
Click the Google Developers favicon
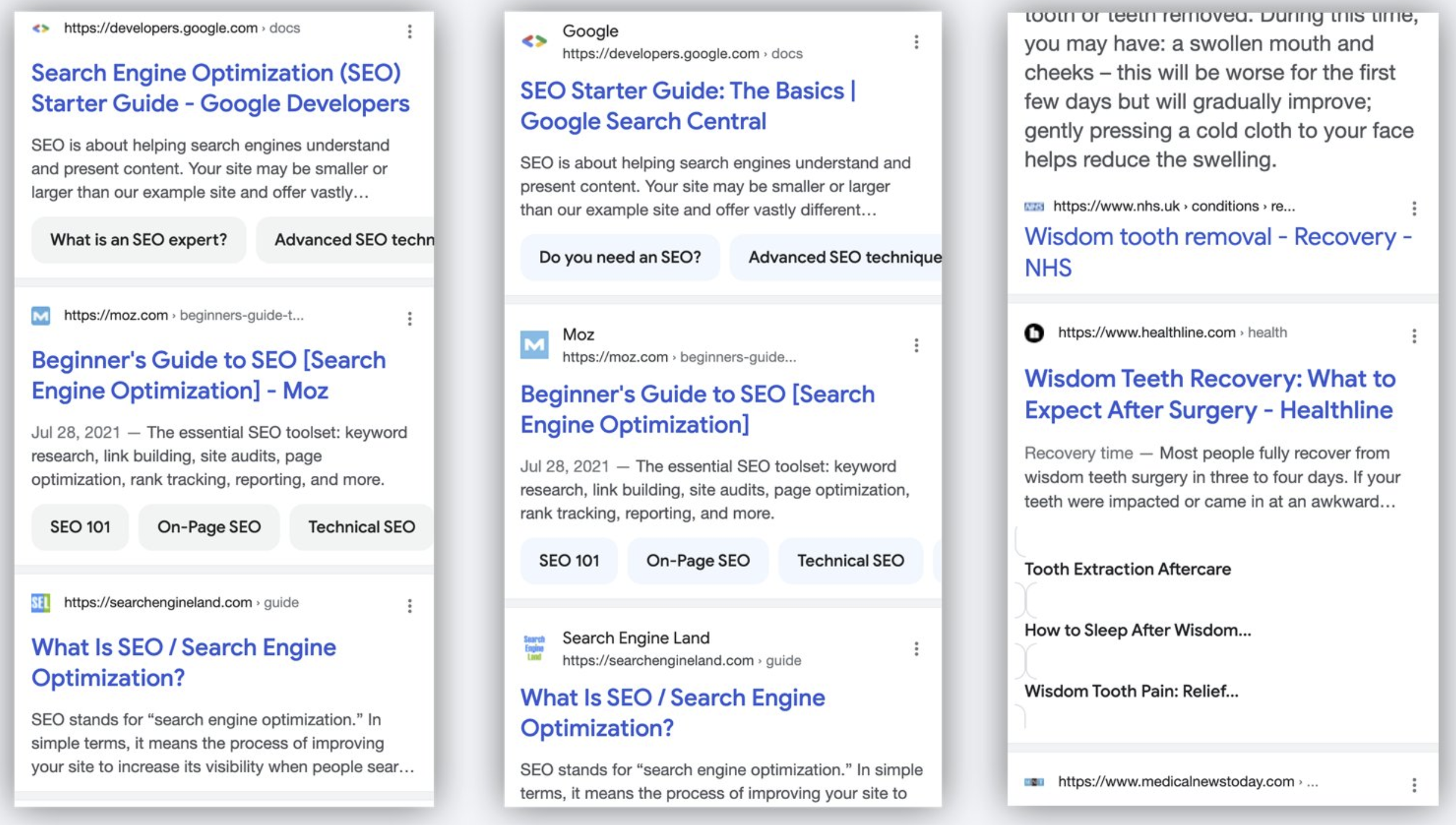coord(41,28)
